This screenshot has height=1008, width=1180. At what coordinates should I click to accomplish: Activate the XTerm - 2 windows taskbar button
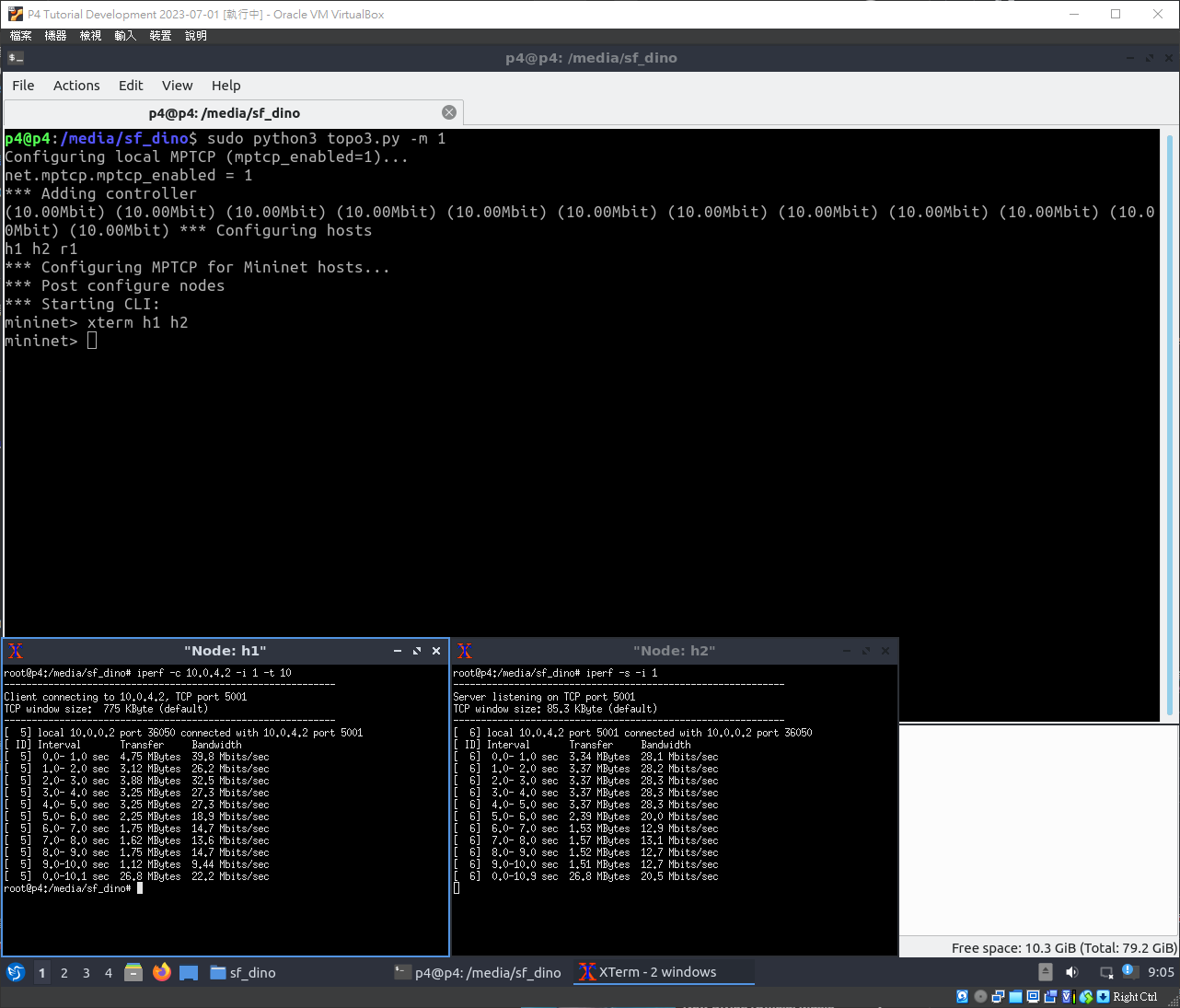(663, 972)
